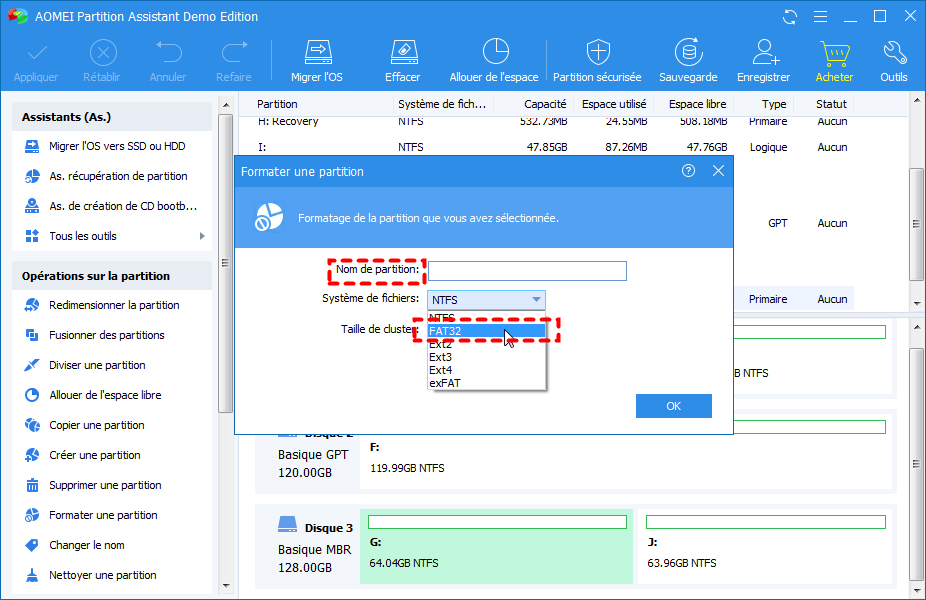Sort by the Type column header

click(774, 104)
